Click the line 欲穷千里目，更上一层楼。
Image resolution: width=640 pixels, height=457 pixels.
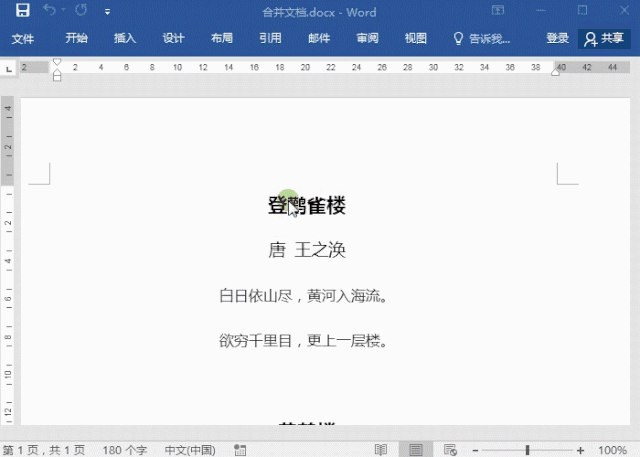click(x=303, y=340)
